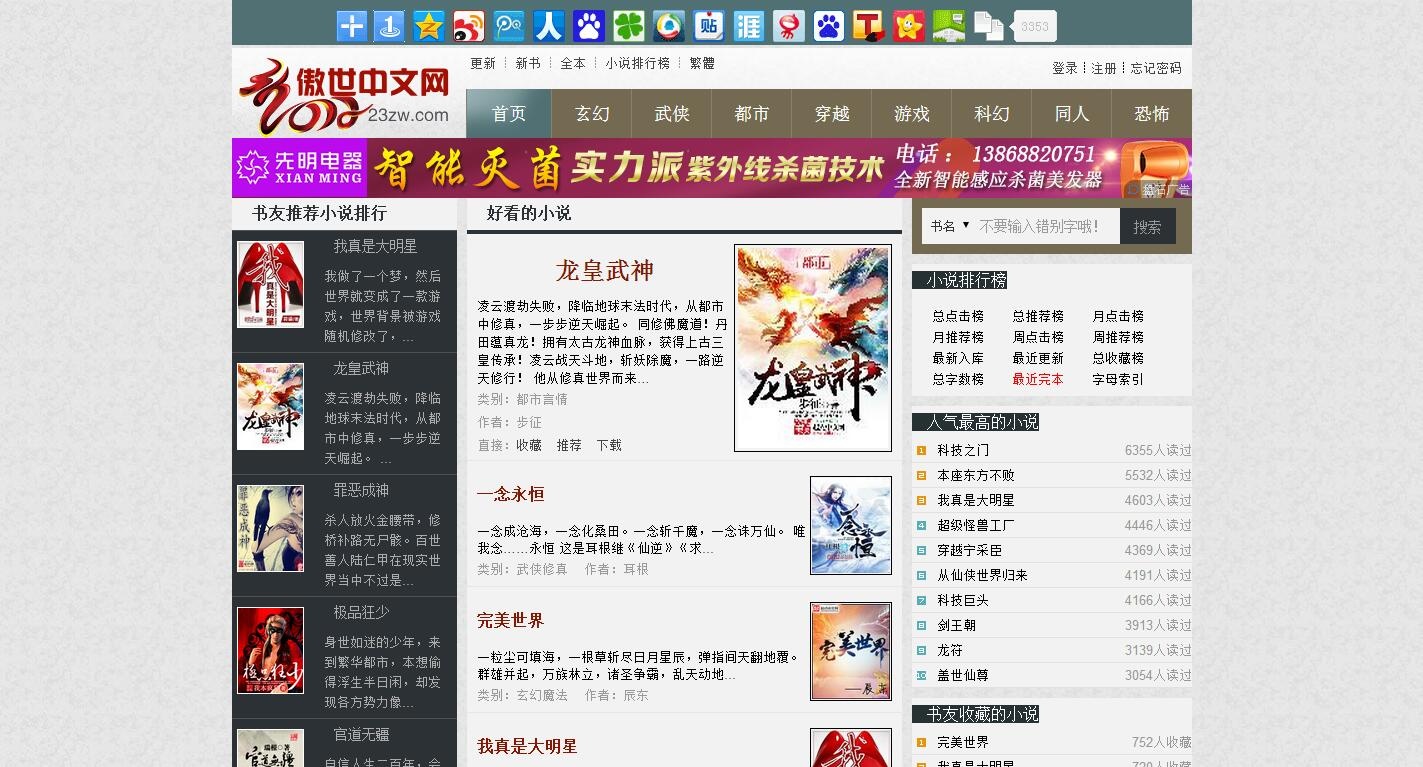Click the 登录 login link

1065,68
